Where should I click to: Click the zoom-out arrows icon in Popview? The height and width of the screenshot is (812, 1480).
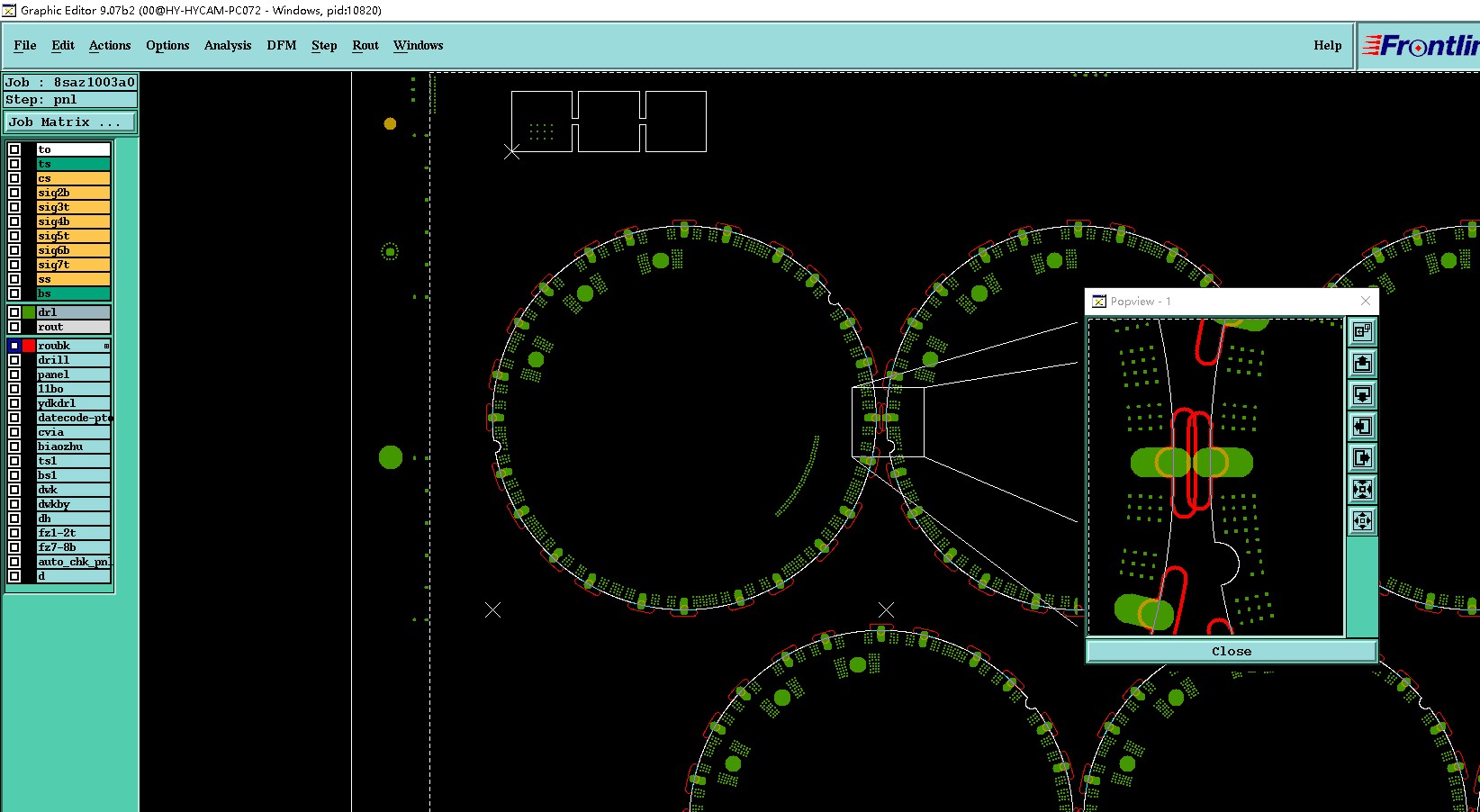click(1362, 521)
